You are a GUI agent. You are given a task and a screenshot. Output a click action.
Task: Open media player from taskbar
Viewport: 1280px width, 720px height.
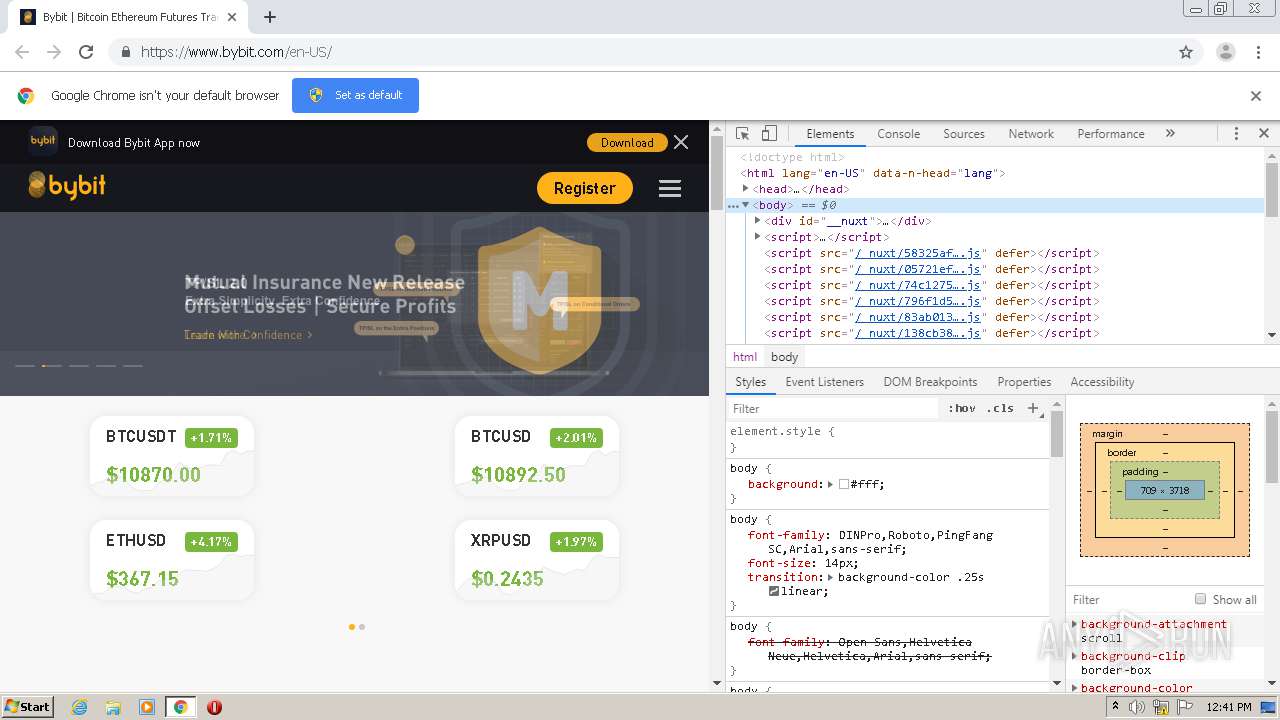click(147, 707)
